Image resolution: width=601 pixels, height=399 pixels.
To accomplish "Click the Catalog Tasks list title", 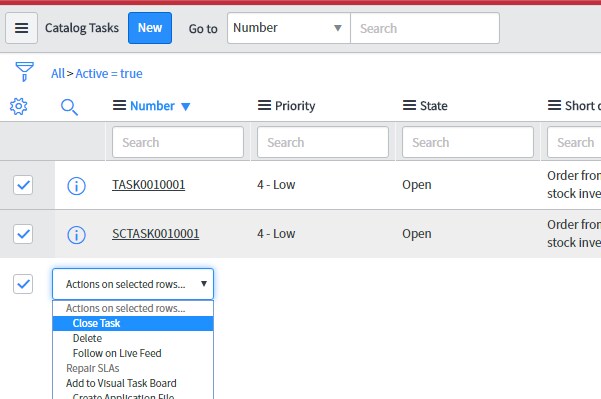I will (x=82, y=28).
